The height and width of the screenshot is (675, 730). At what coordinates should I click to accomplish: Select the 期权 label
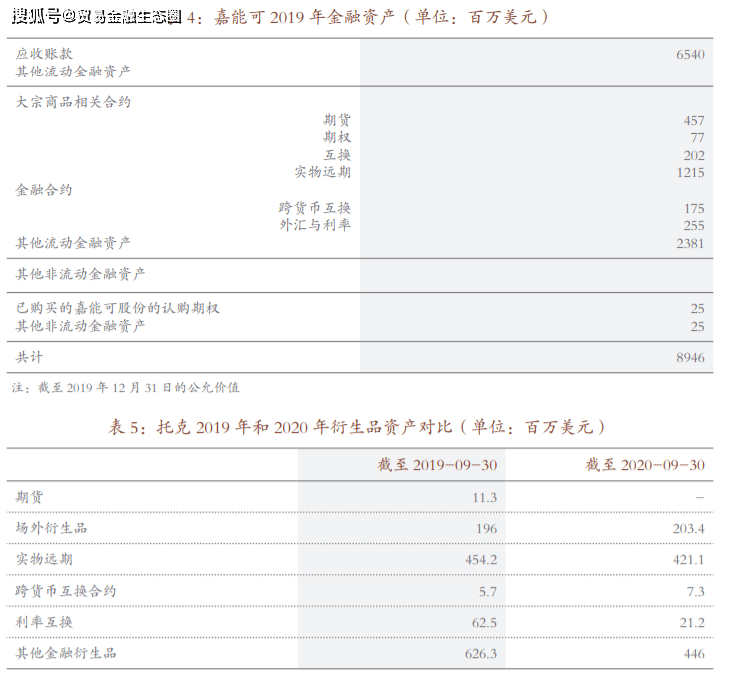tap(337, 137)
